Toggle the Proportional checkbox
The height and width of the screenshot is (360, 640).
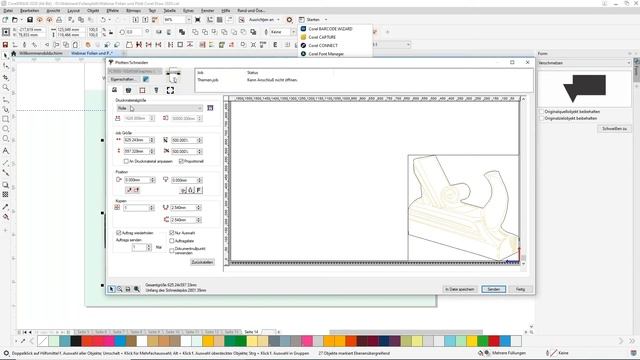181,161
